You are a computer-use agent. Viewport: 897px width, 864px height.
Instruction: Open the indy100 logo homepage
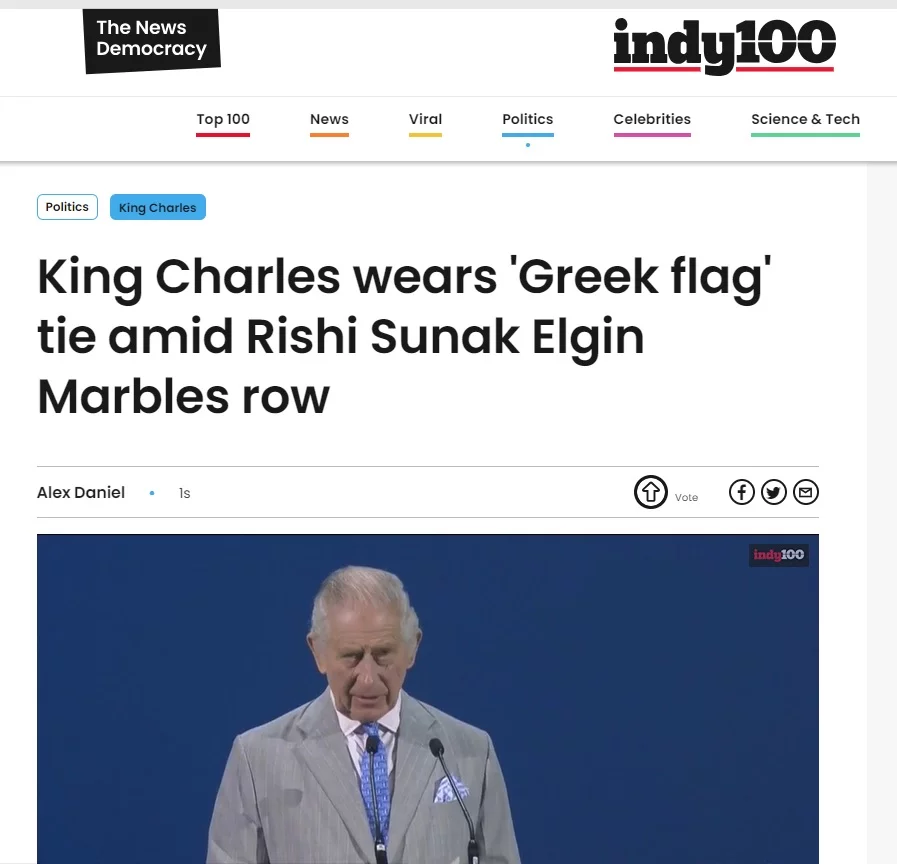pyautogui.click(x=724, y=46)
